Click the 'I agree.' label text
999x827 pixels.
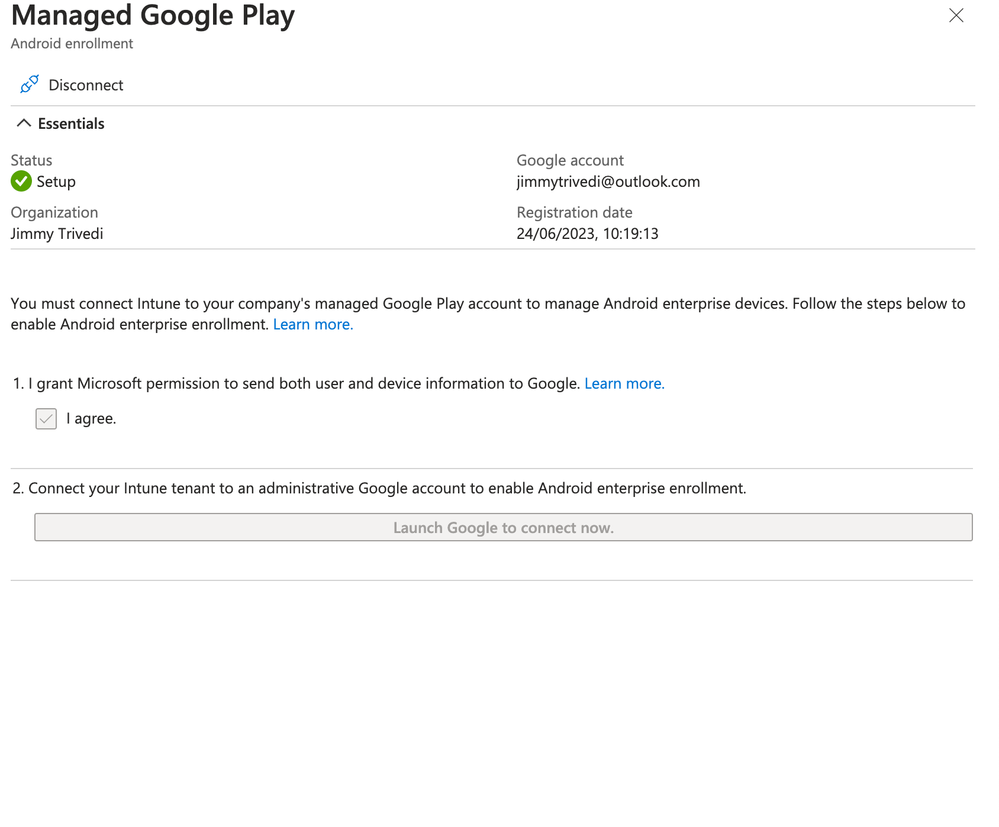[91, 419]
